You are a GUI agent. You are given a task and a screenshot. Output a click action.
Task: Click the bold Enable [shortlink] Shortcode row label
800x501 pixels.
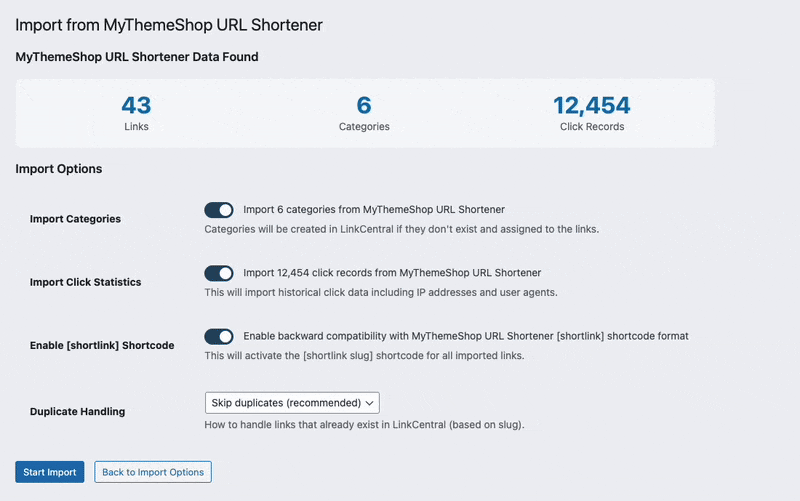[102, 345]
